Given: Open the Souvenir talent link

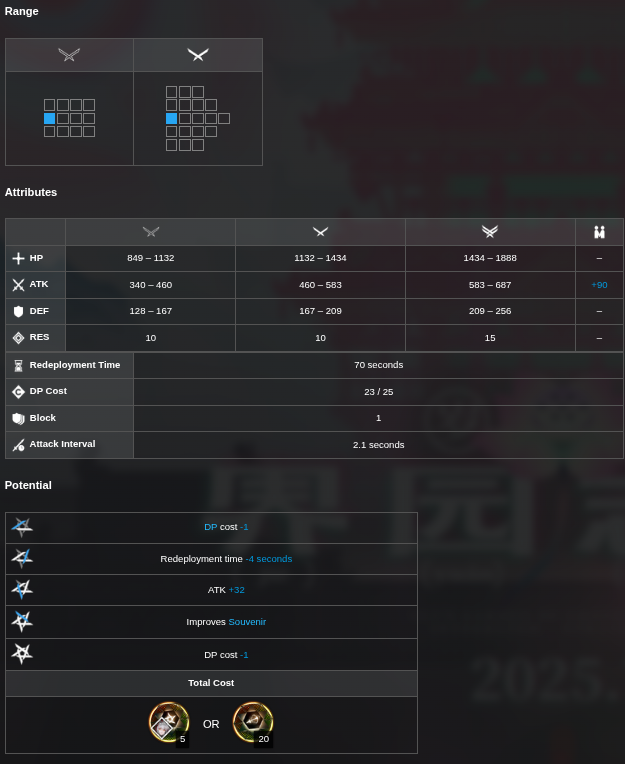Looking at the screenshot, I should coord(247,622).
